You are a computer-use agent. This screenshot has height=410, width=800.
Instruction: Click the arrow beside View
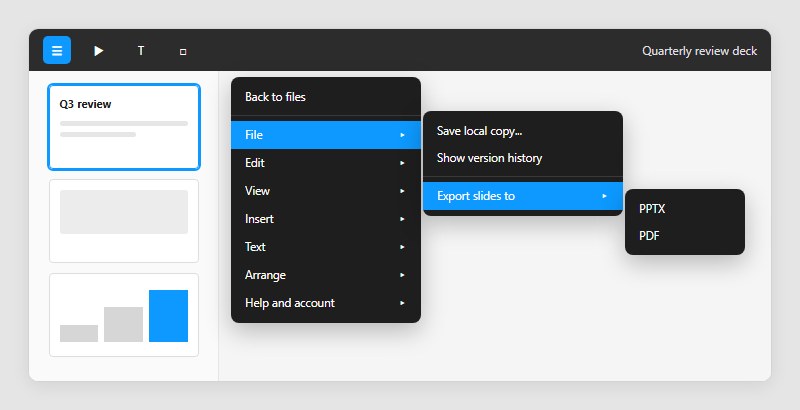(403, 191)
